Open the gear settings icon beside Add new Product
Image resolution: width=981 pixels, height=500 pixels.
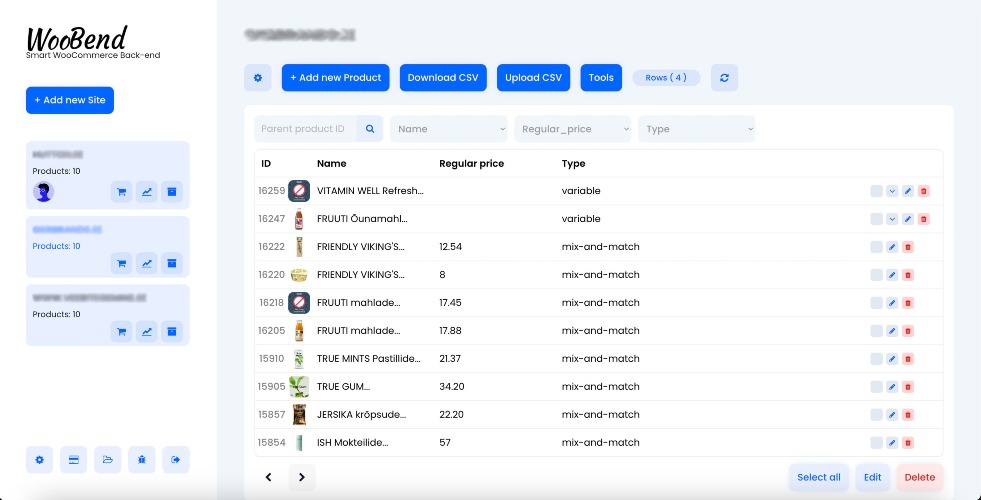[x=258, y=78]
